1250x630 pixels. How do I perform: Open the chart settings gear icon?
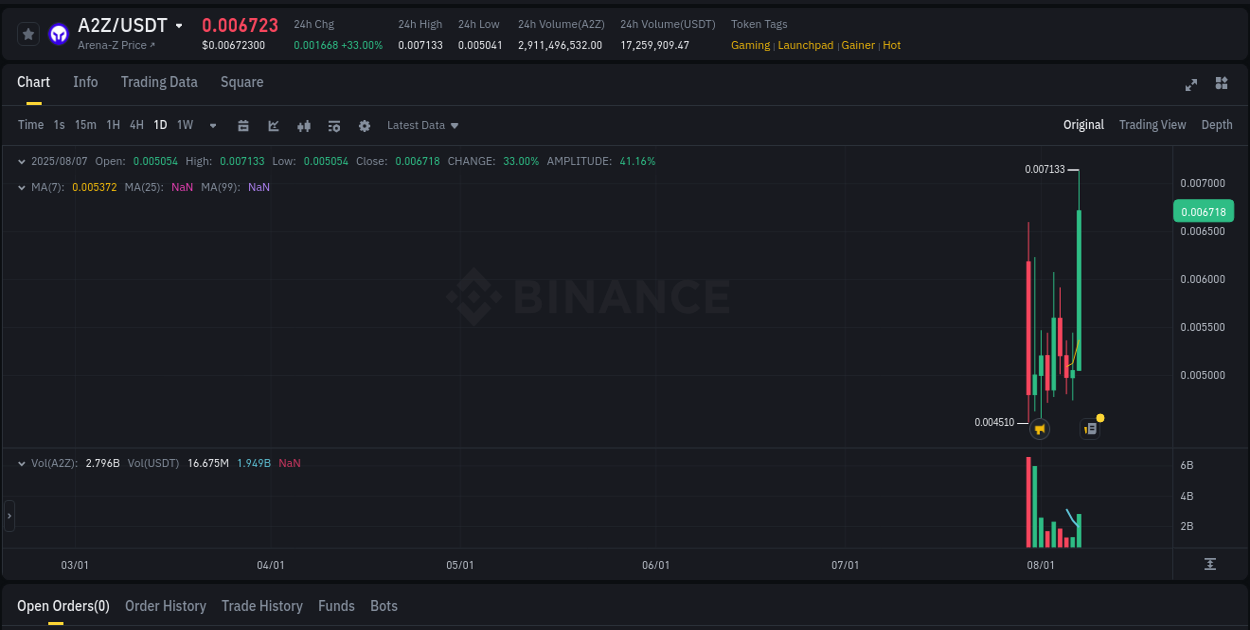pos(364,125)
